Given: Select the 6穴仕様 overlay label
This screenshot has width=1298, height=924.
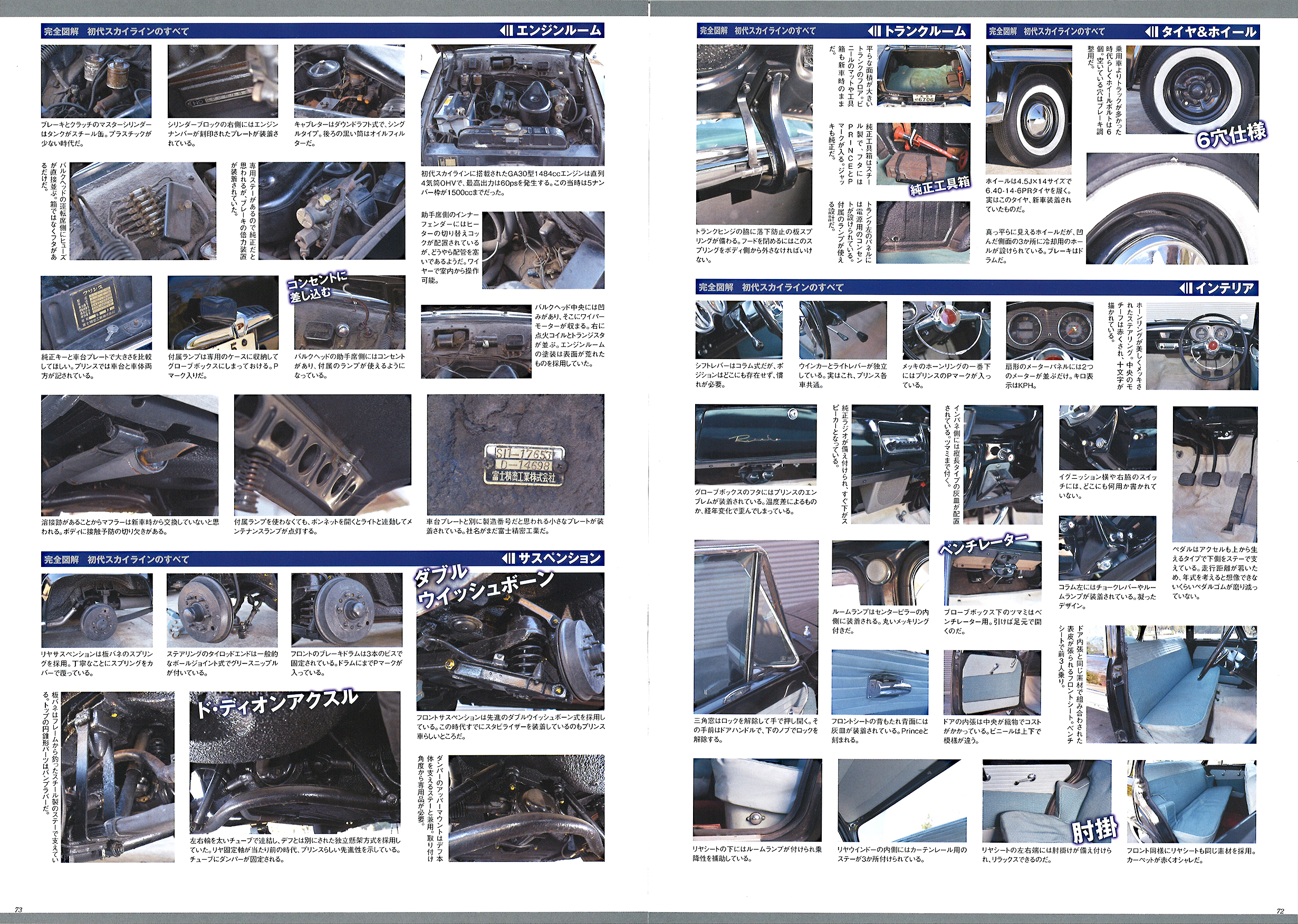Looking at the screenshot, I should tap(1231, 136).
